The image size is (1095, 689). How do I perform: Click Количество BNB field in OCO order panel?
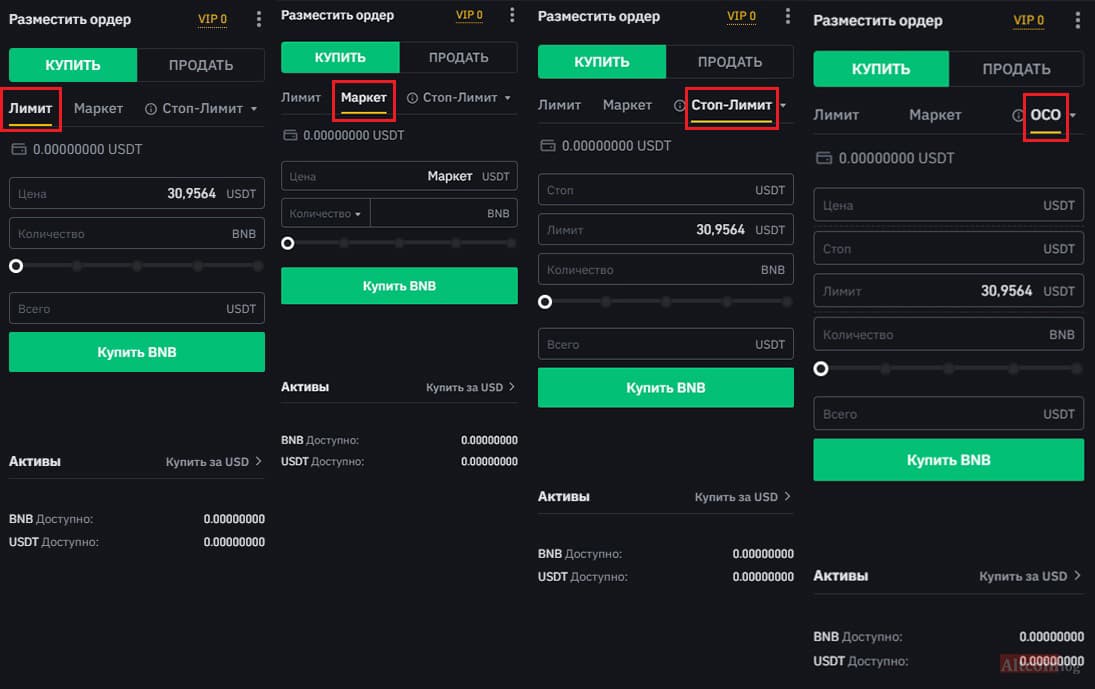click(948, 335)
